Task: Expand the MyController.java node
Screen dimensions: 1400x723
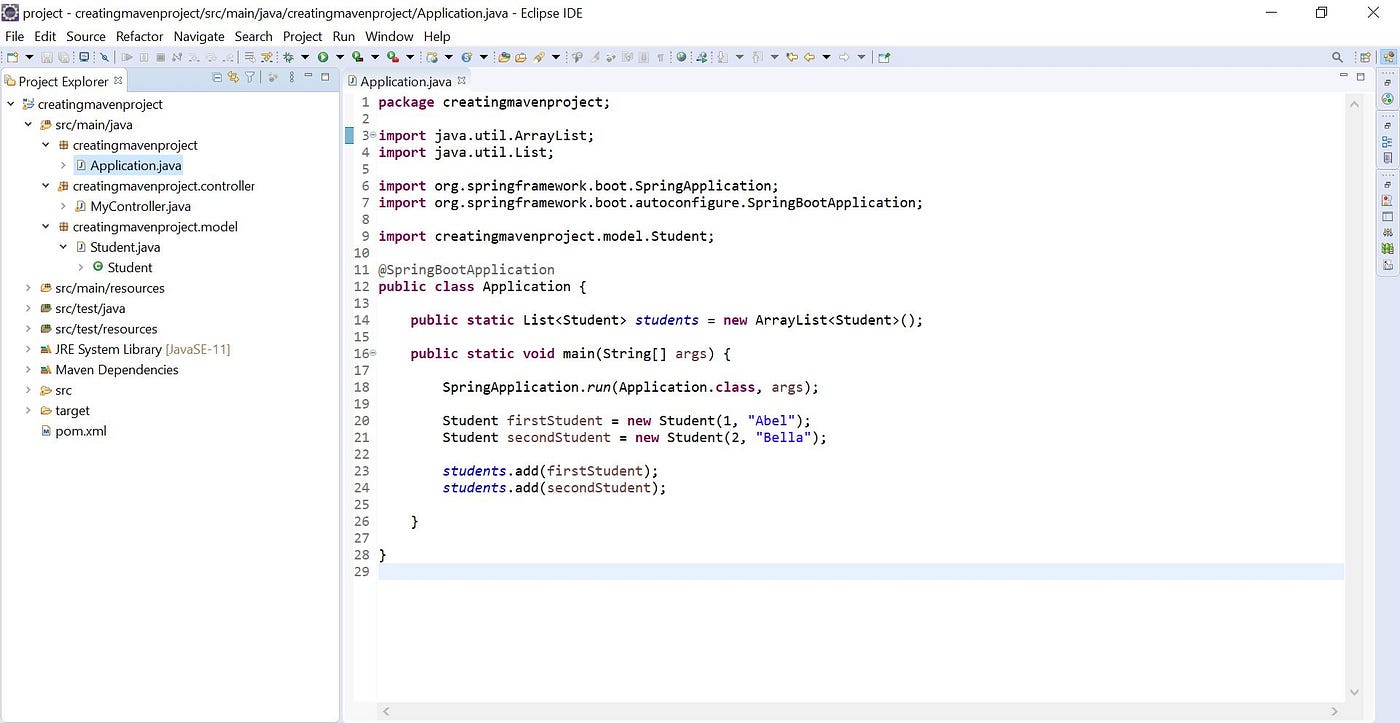Action: (x=63, y=206)
